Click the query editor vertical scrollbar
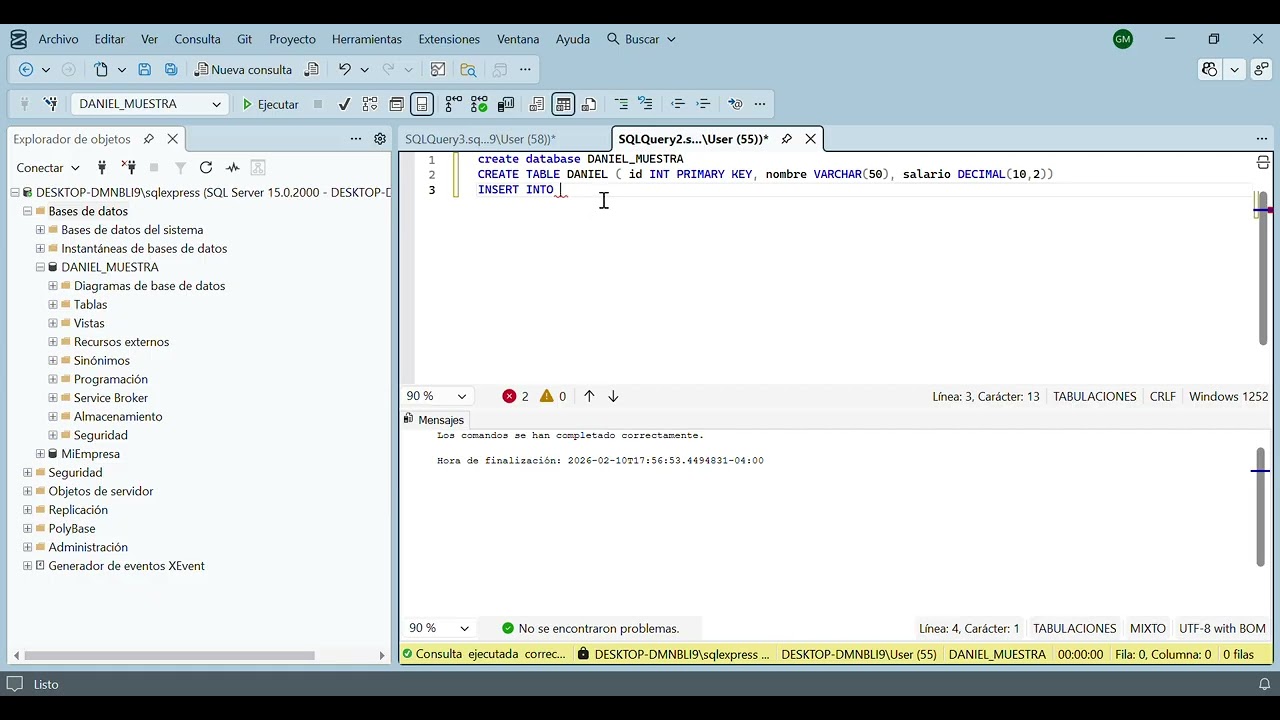1280x720 pixels. click(1263, 268)
